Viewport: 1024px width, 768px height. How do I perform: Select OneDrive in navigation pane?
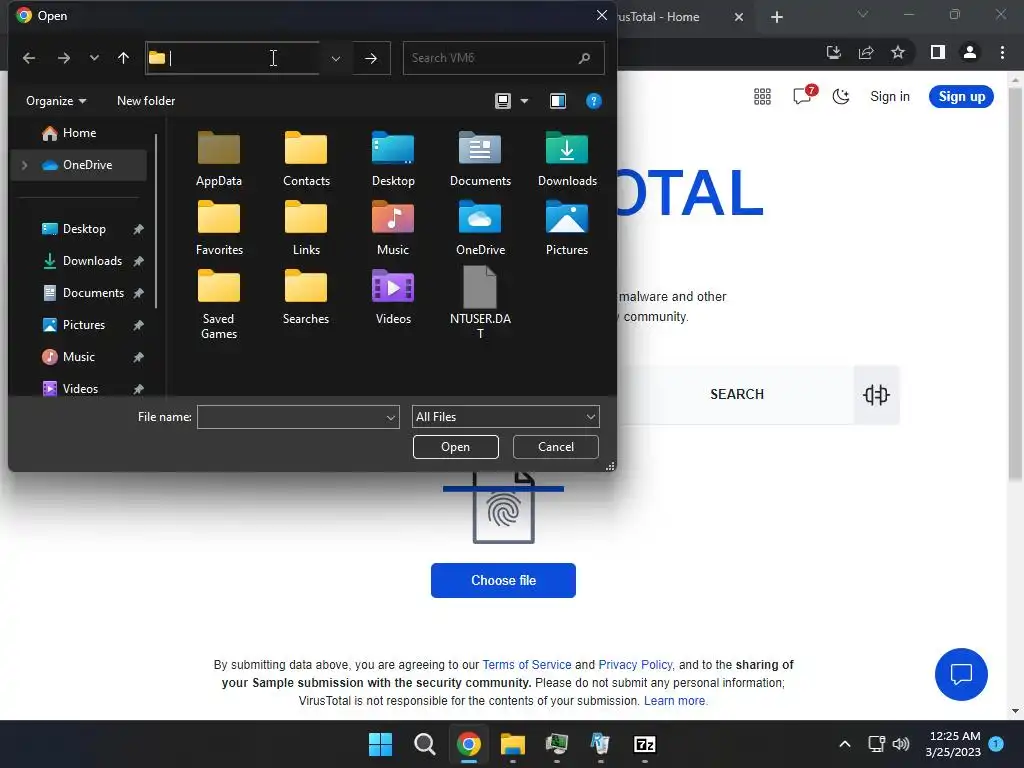(x=79, y=165)
